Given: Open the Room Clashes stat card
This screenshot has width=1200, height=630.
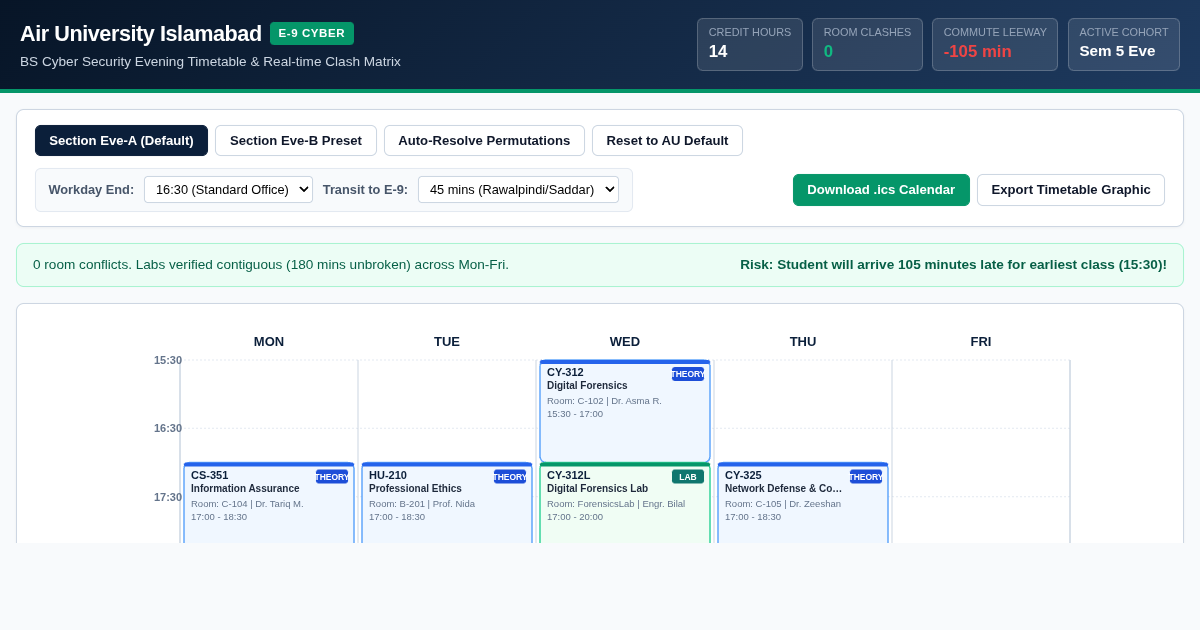Looking at the screenshot, I should pyautogui.click(x=867, y=44).
